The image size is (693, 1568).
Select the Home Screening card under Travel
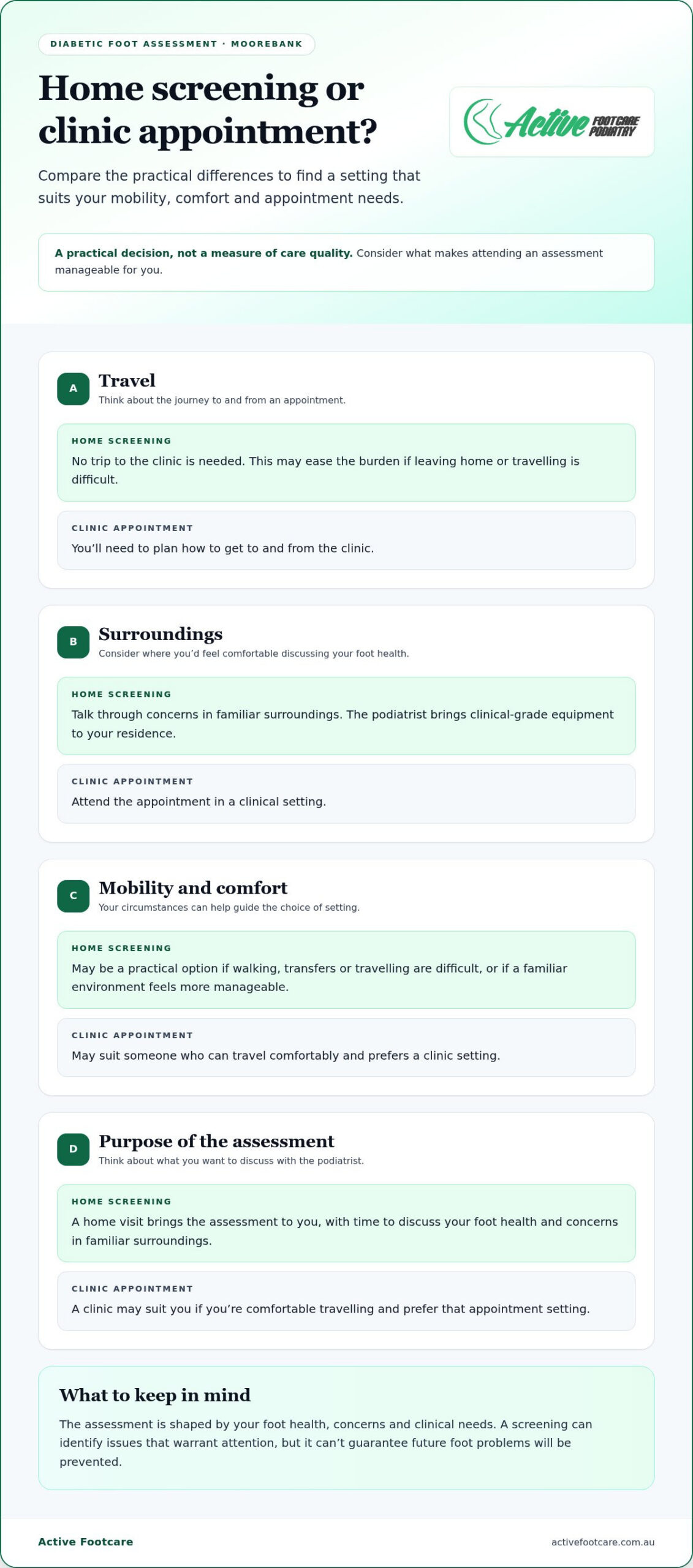coord(346,462)
